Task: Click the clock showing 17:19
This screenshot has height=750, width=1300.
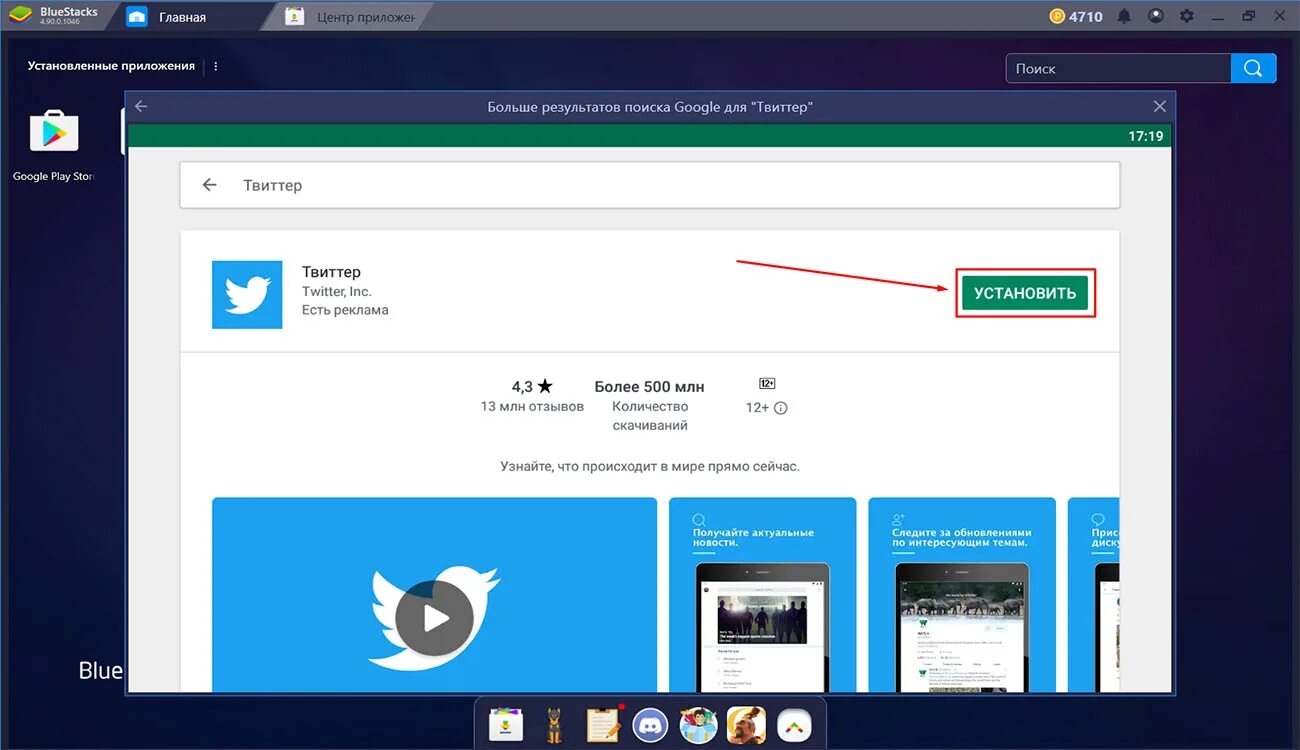Action: coord(1146,136)
